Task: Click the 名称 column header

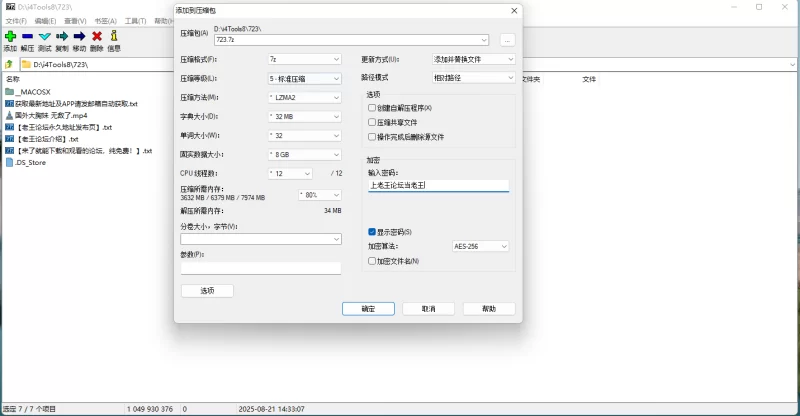Action: [13, 79]
